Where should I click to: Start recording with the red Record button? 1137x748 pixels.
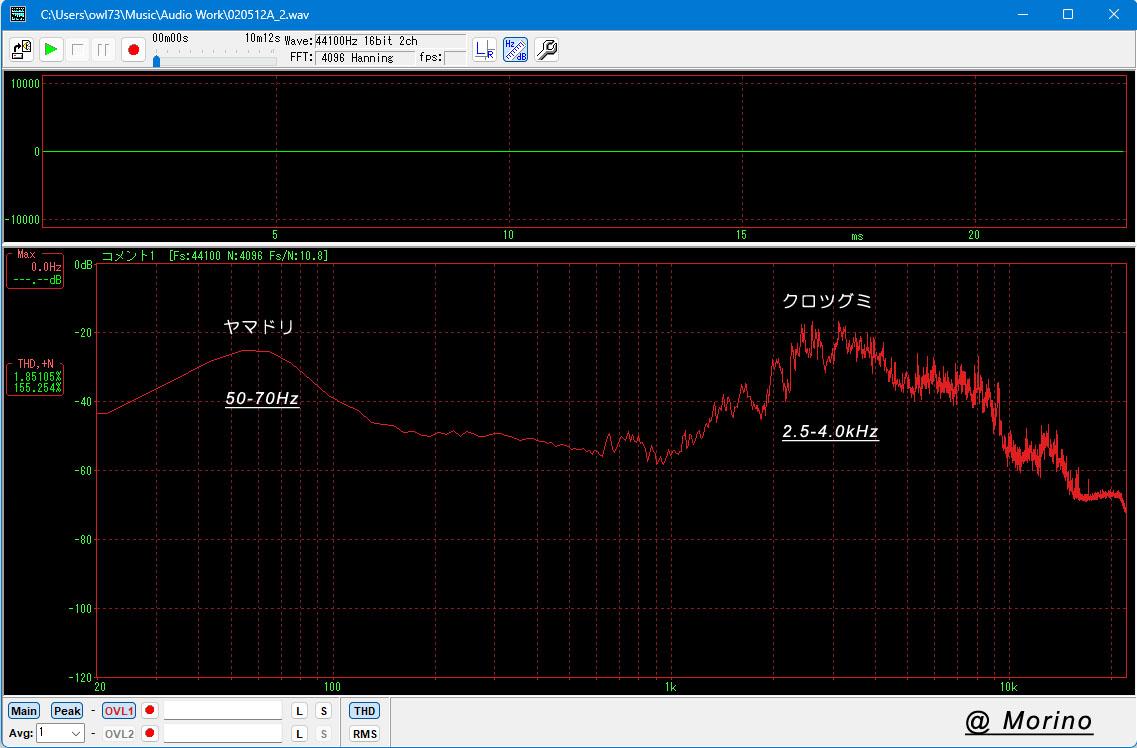tap(133, 49)
